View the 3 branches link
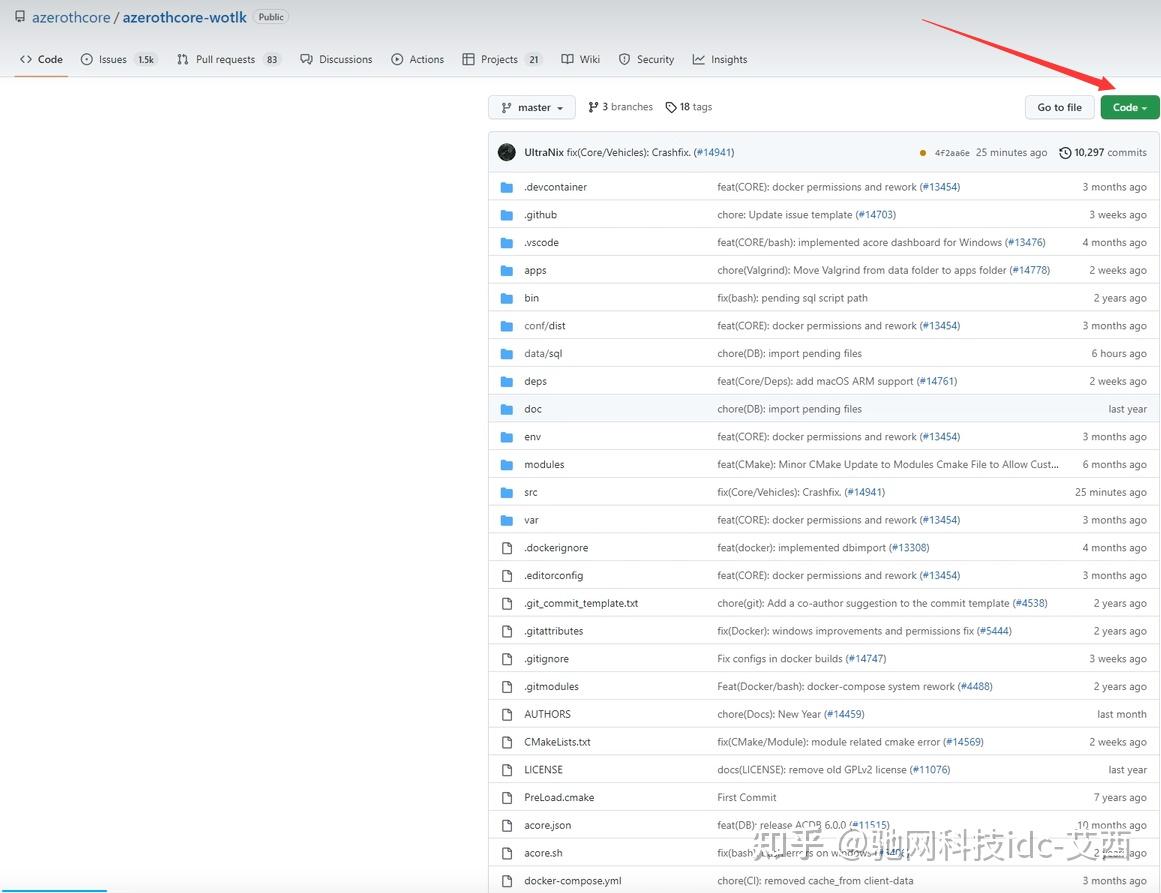Image resolution: width=1161 pixels, height=893 pixels. coord(620,107)
